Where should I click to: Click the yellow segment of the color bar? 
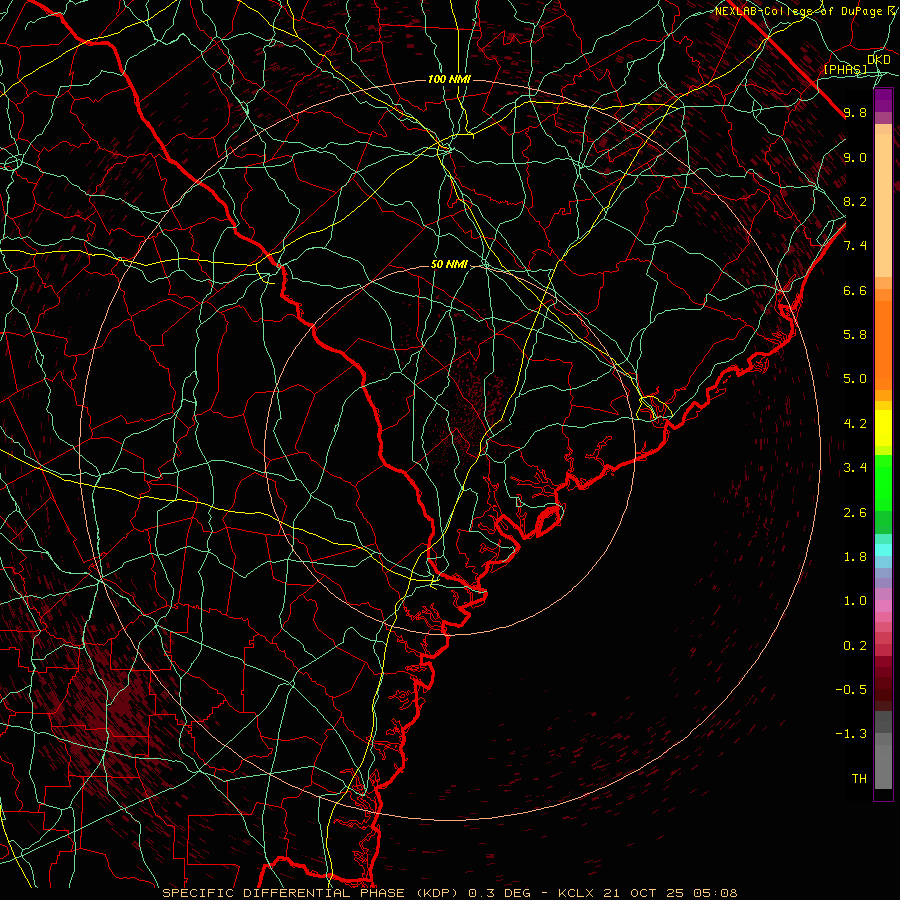pyautogui.click(x=883, y=428)
